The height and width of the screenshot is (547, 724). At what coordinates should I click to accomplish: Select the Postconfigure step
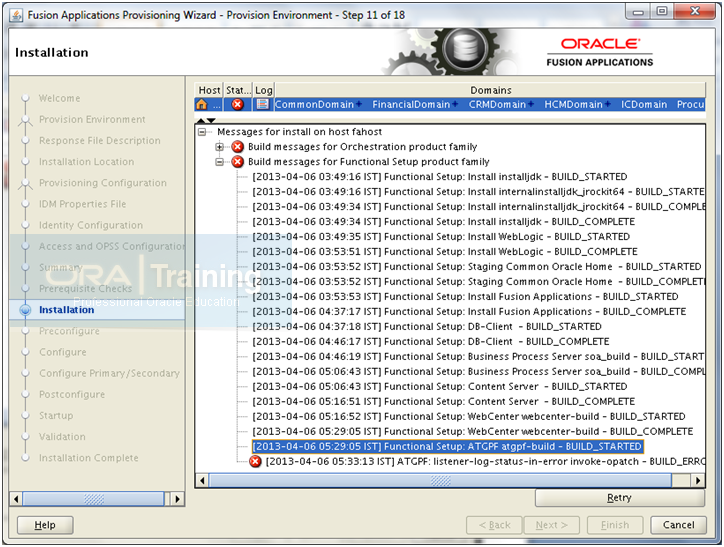click(x=72, y=394)
